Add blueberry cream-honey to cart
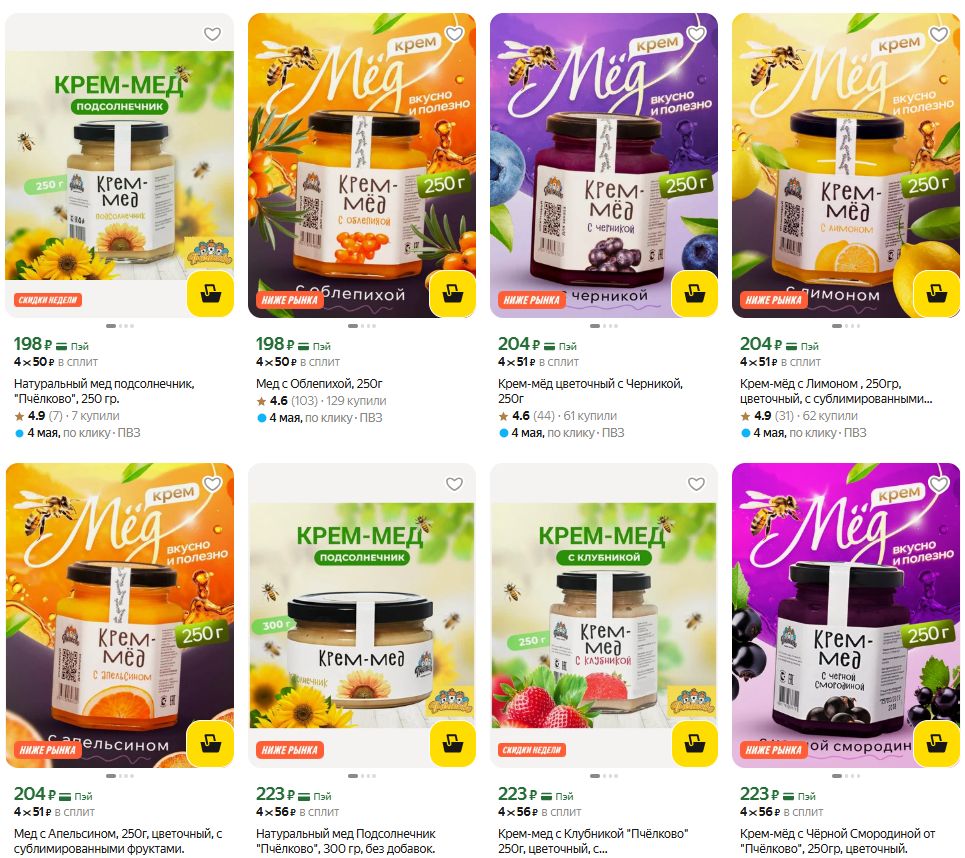The height and width of the screenshot is (858, 965). (694, 292)
